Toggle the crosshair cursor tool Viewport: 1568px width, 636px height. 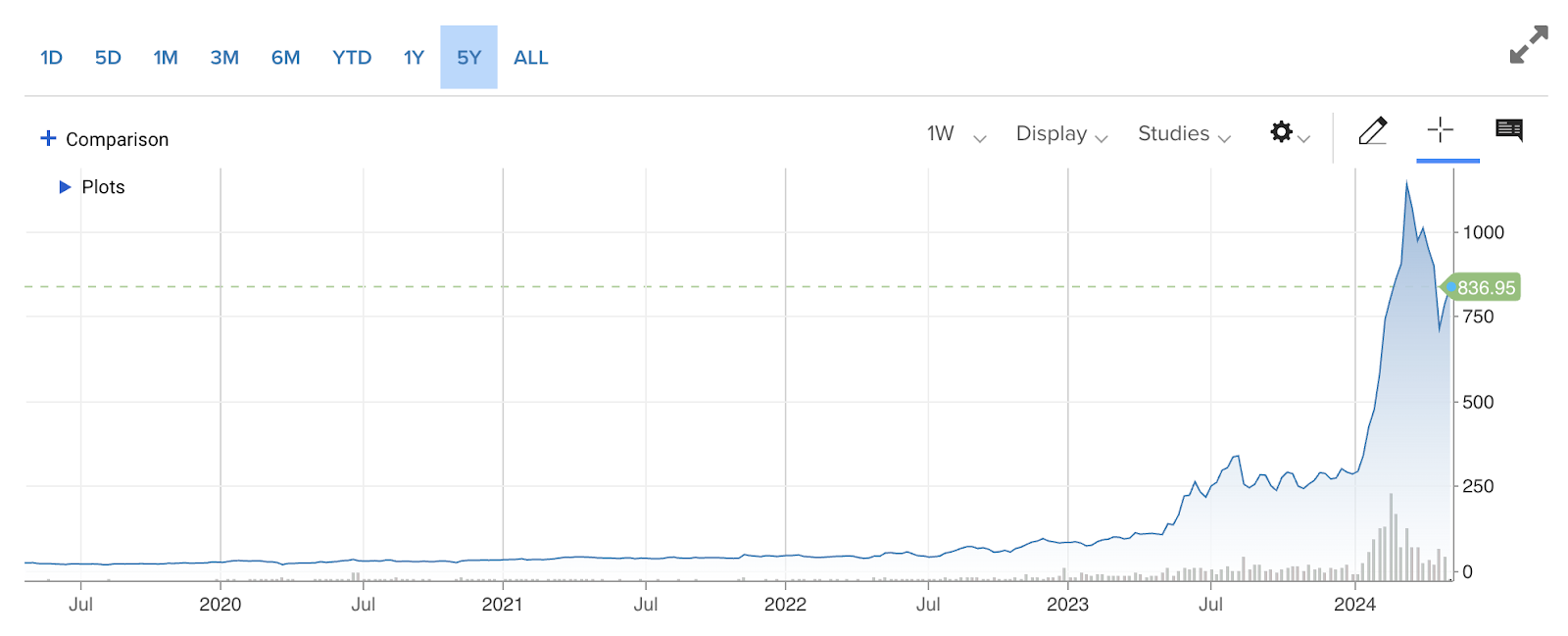pyautogui.click(x=1440, y=130)
